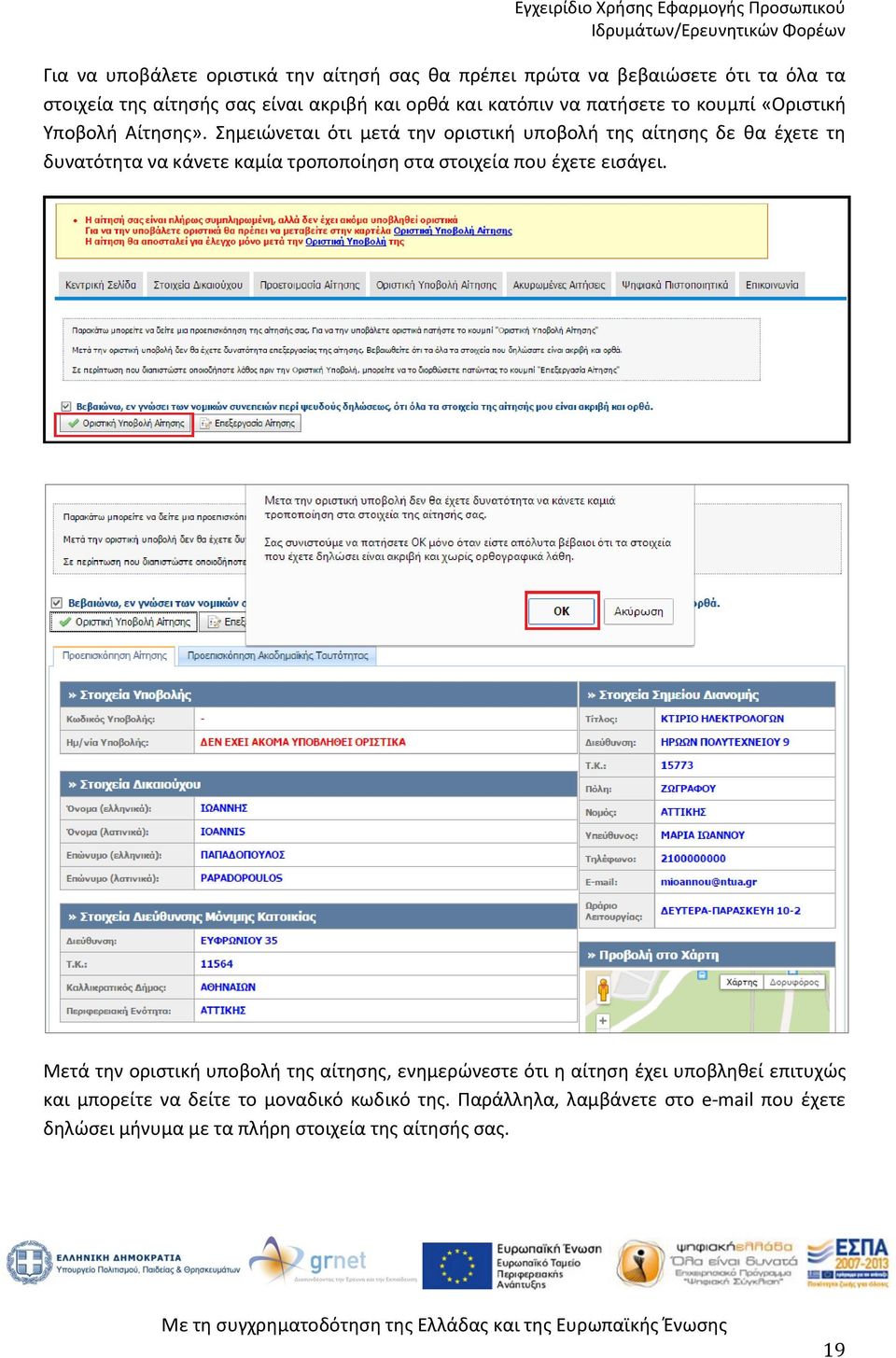
Task: Switch to Προεπισκόπηση Ακαδημαϊκής Ταυτότητας tab
Action: coord(277,656)
